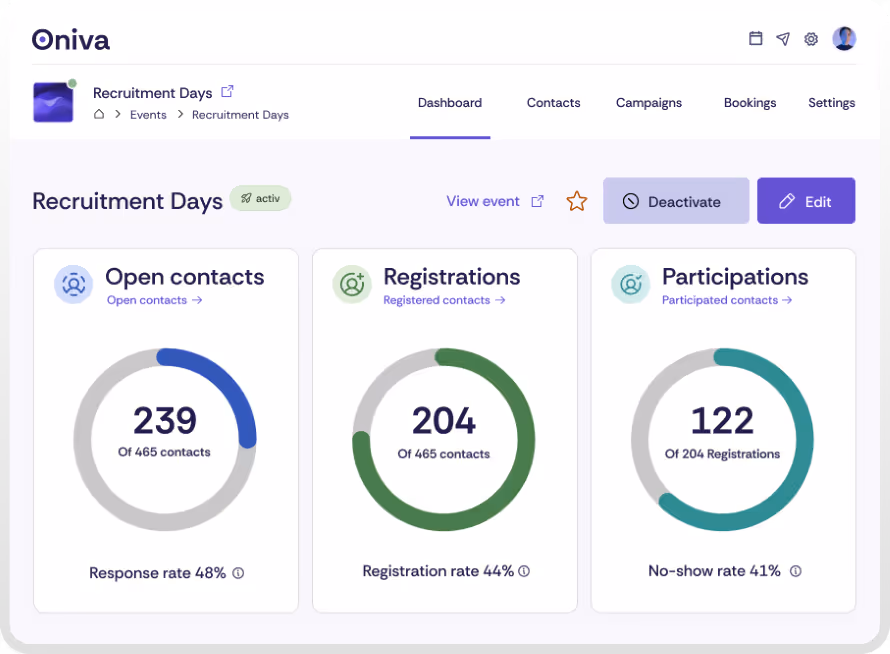
Task: Open the Recruitment Days event thumbnail
Action: tap(53, 101)
